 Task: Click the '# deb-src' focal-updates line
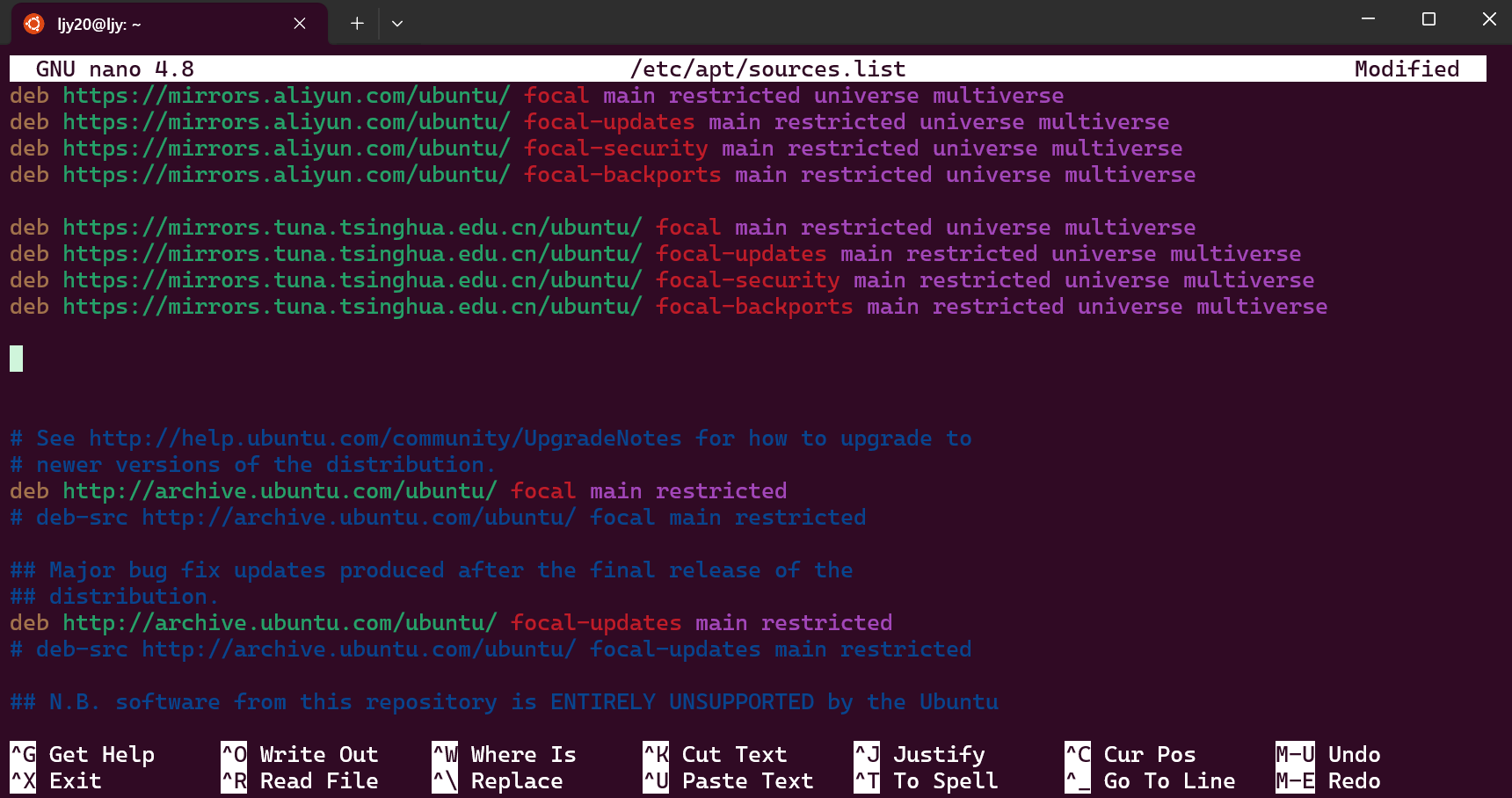[491, 649]
